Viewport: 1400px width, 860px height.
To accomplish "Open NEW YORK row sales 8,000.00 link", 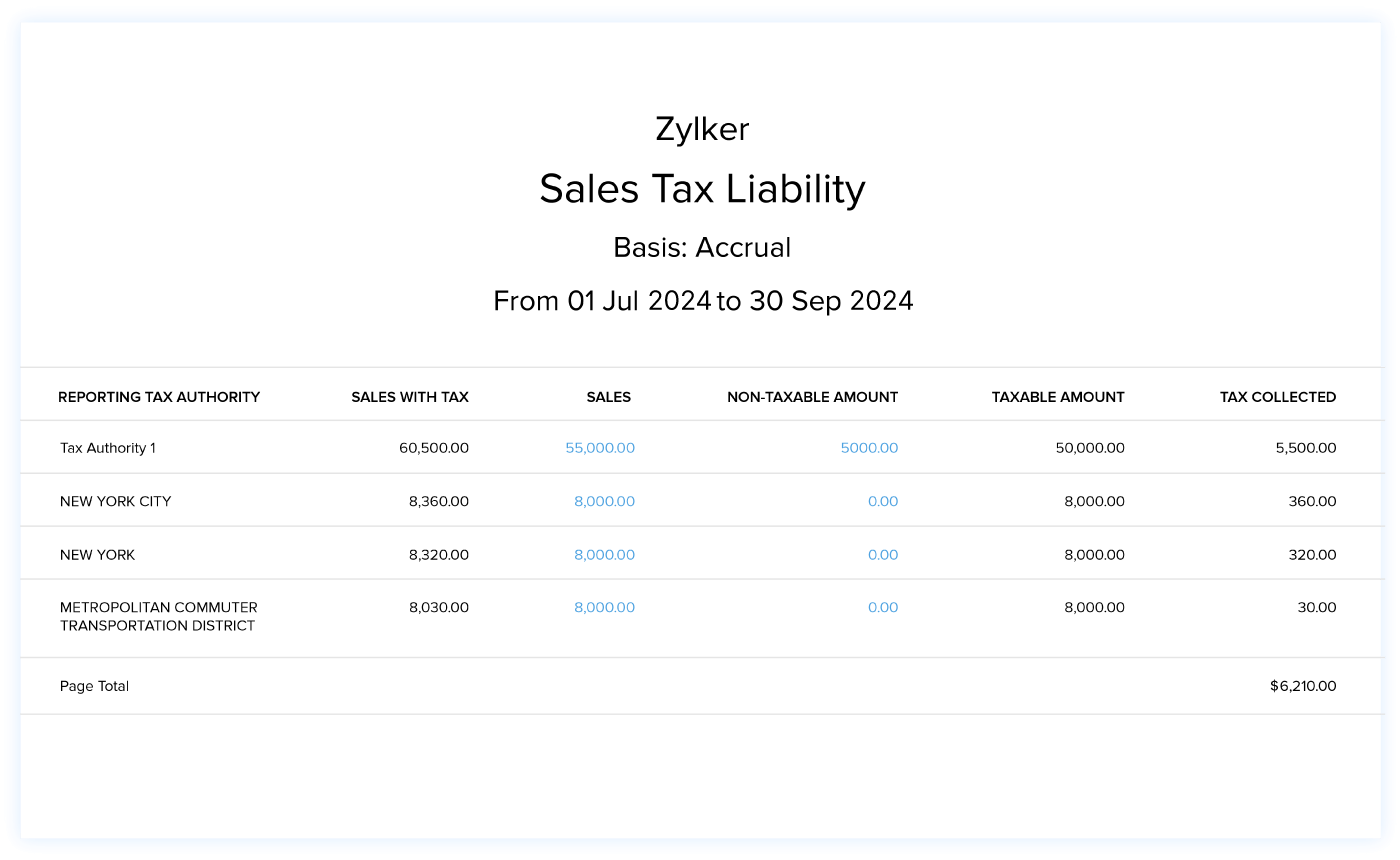I will pyautogui.click(x=604, y=554).
